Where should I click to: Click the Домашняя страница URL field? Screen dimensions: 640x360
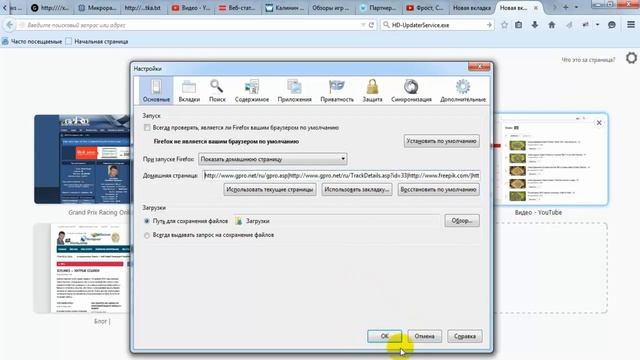point(342,176)
